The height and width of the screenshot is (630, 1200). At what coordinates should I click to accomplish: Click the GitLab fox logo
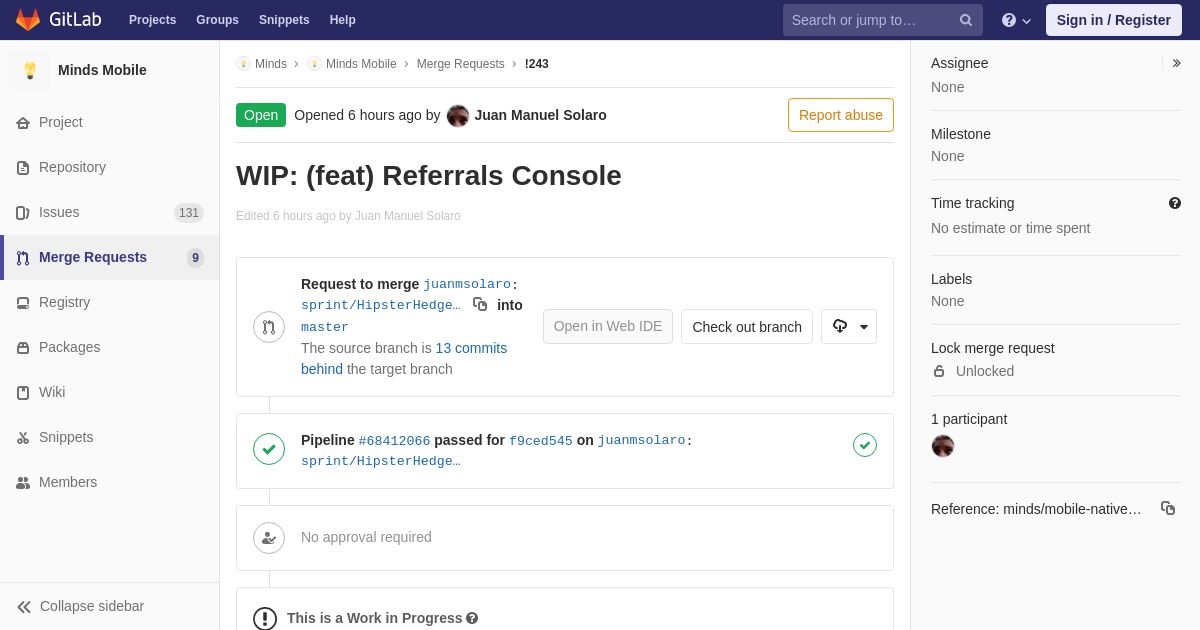click(28, 20)
